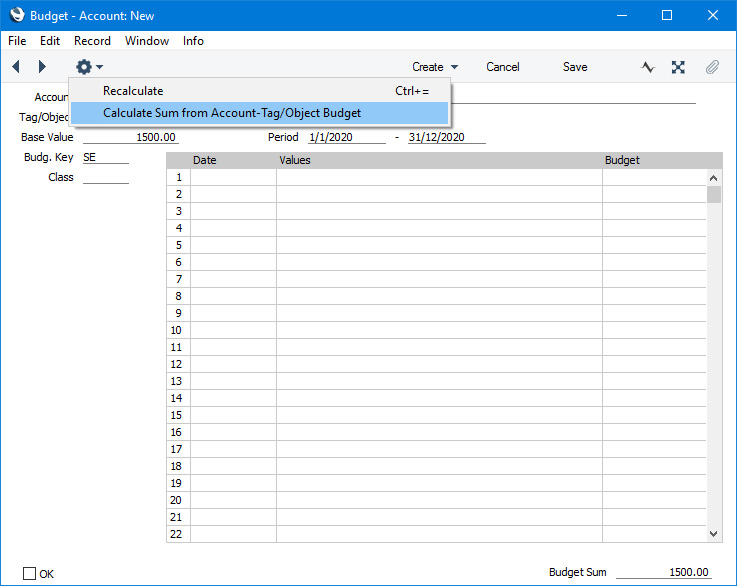Click the Date column header
The image size is (737, 586).
[204, 160]
